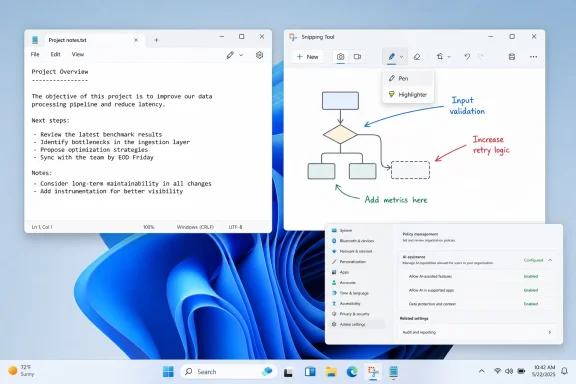
Task: Click the taskbar Search box
Action: click(x=229, y=372)
